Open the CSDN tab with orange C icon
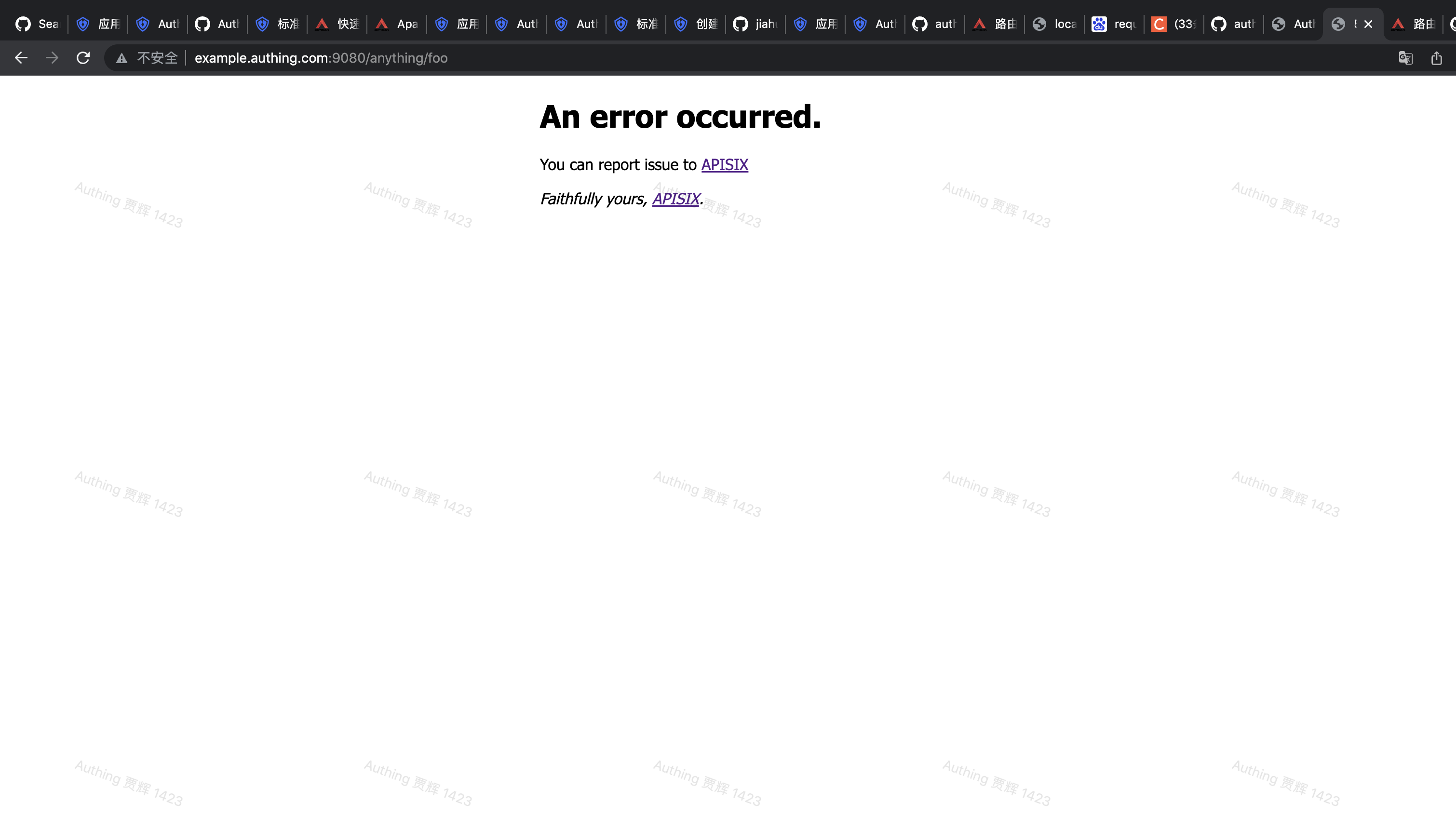1456x828 pixels. coord(1173,23)
